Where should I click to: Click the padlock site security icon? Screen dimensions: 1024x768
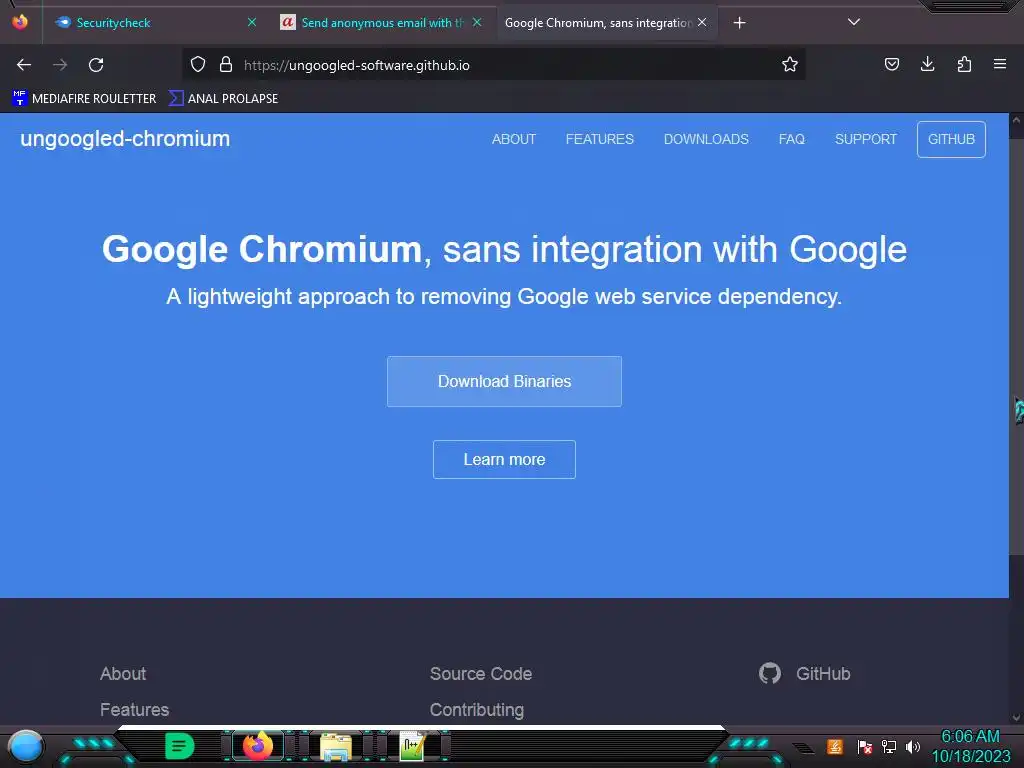226,64
